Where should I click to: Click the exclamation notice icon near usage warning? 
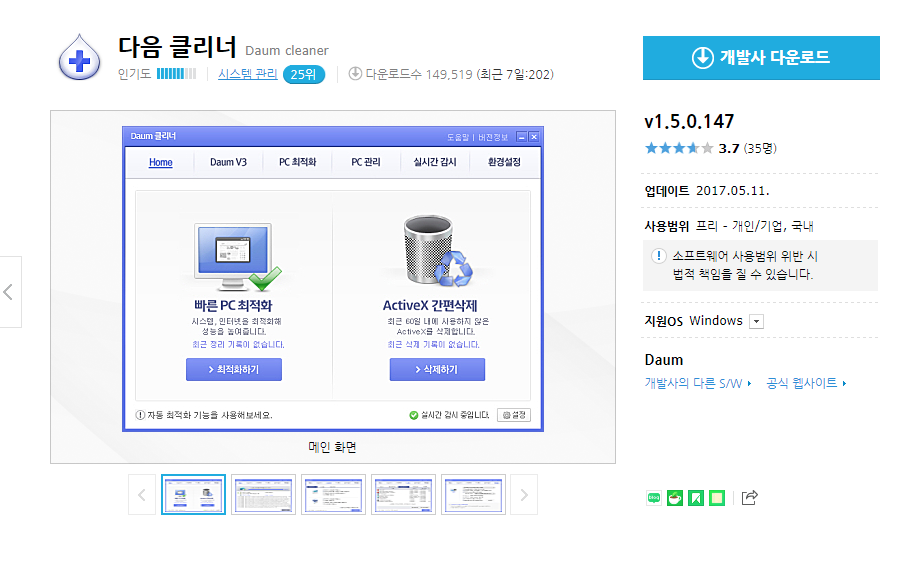point(659,256)
